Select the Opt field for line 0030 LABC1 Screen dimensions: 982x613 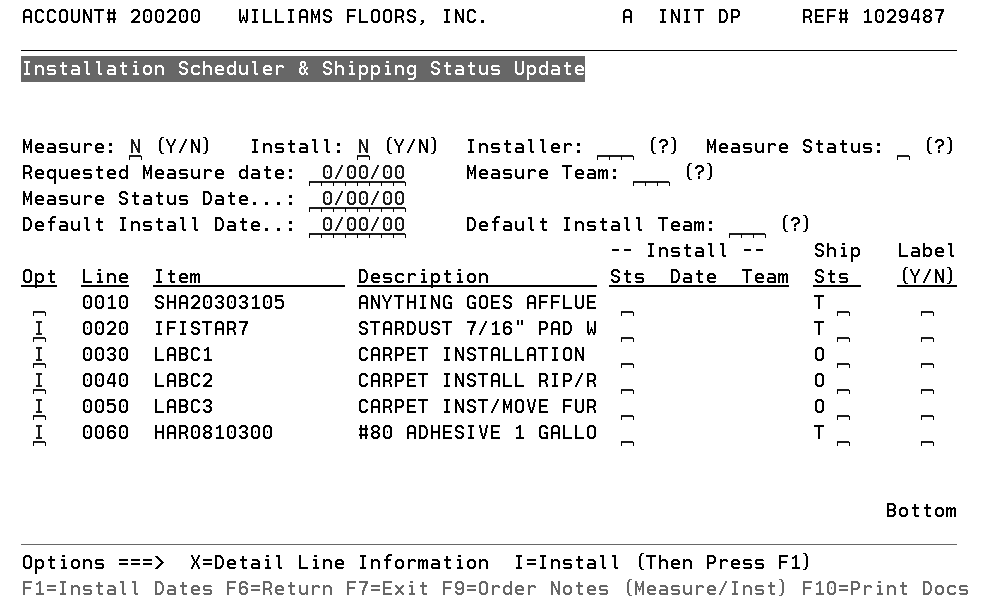(x=37, y=355)
